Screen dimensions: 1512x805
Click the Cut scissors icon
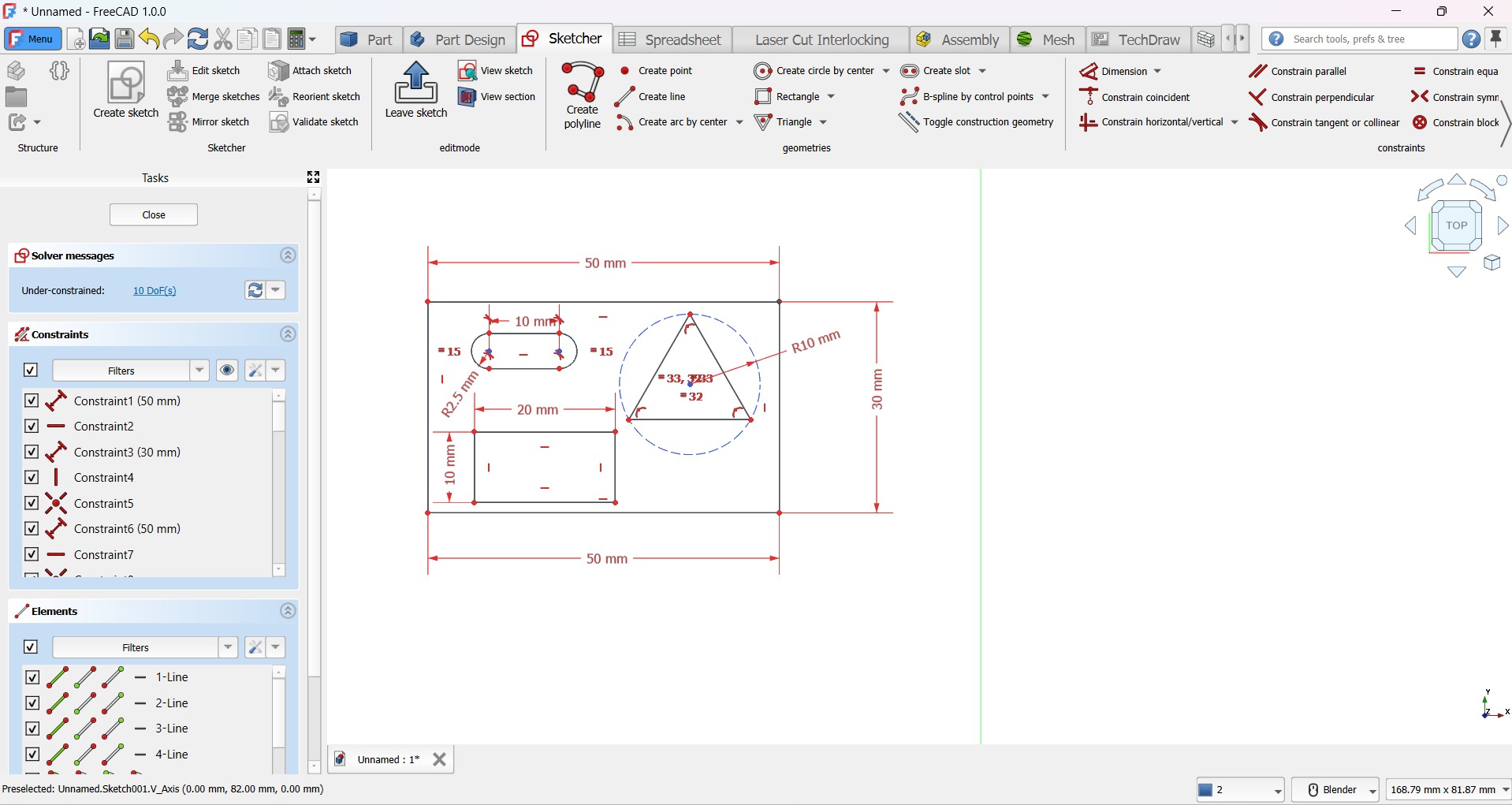(x=223, y=39)
